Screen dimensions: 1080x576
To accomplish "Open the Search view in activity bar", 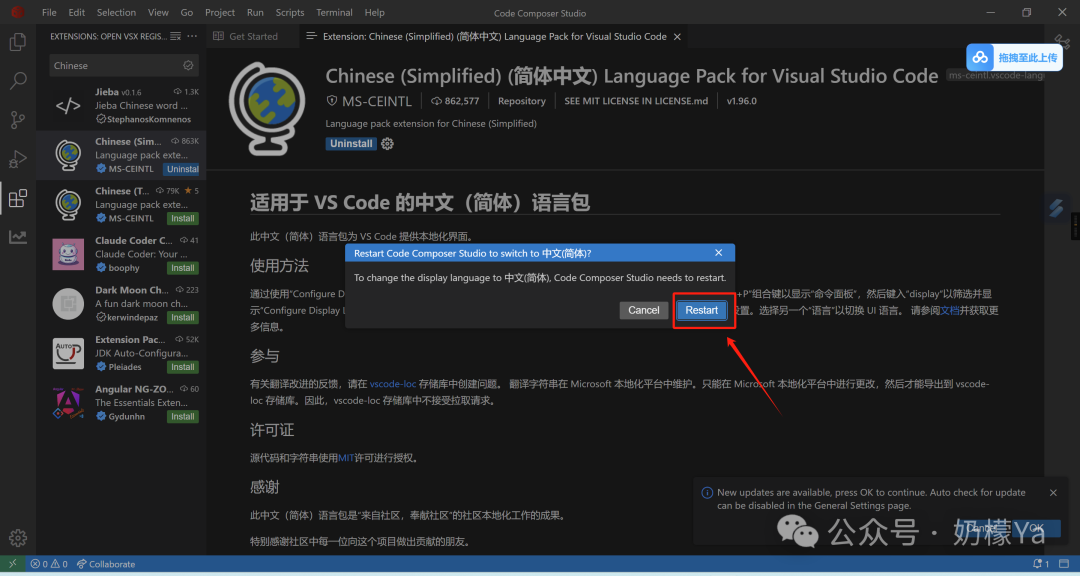I will coord(18,81).
